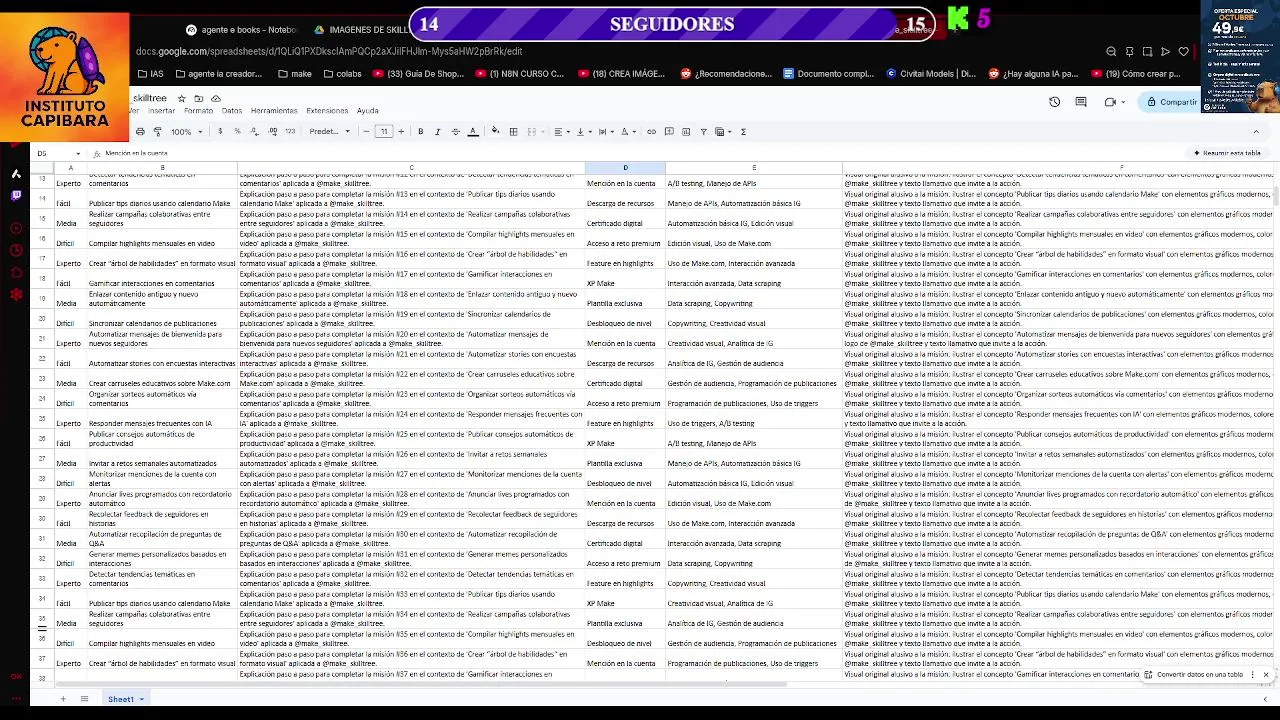Click Resumir esta tabla button
Viewport: 1280px width, 720px height.
coord(1226,153)
